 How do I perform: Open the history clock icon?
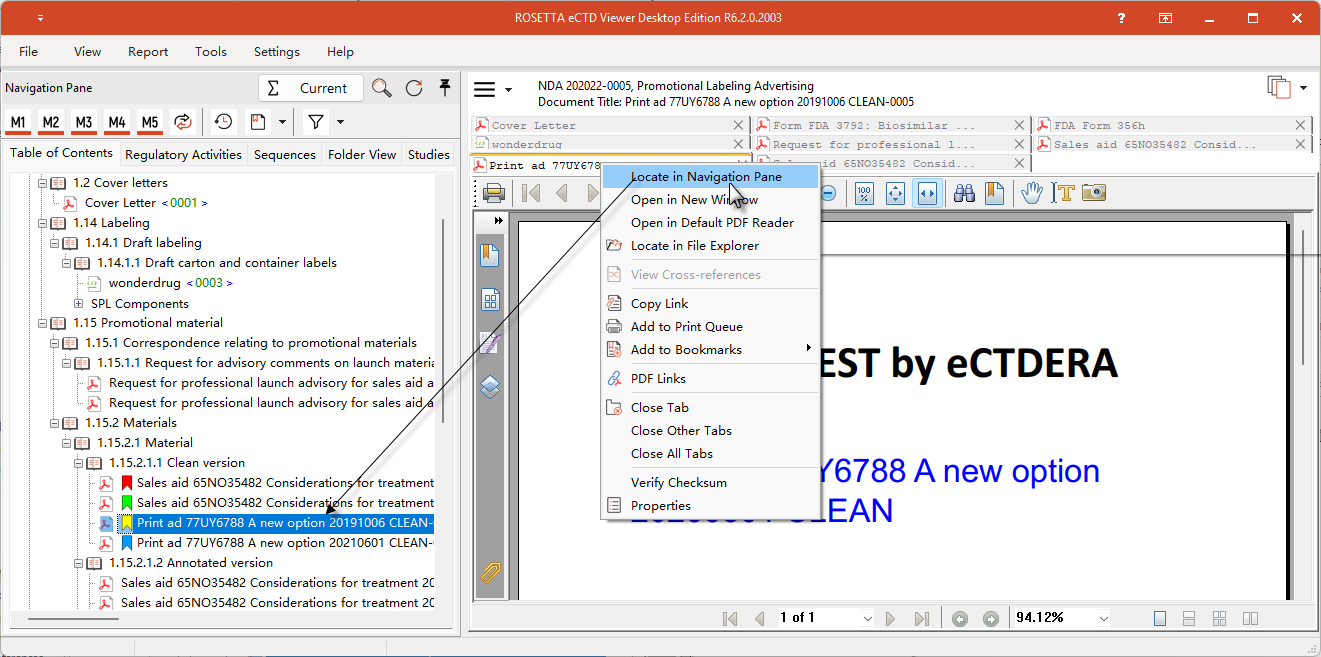[x=223, y=122]
